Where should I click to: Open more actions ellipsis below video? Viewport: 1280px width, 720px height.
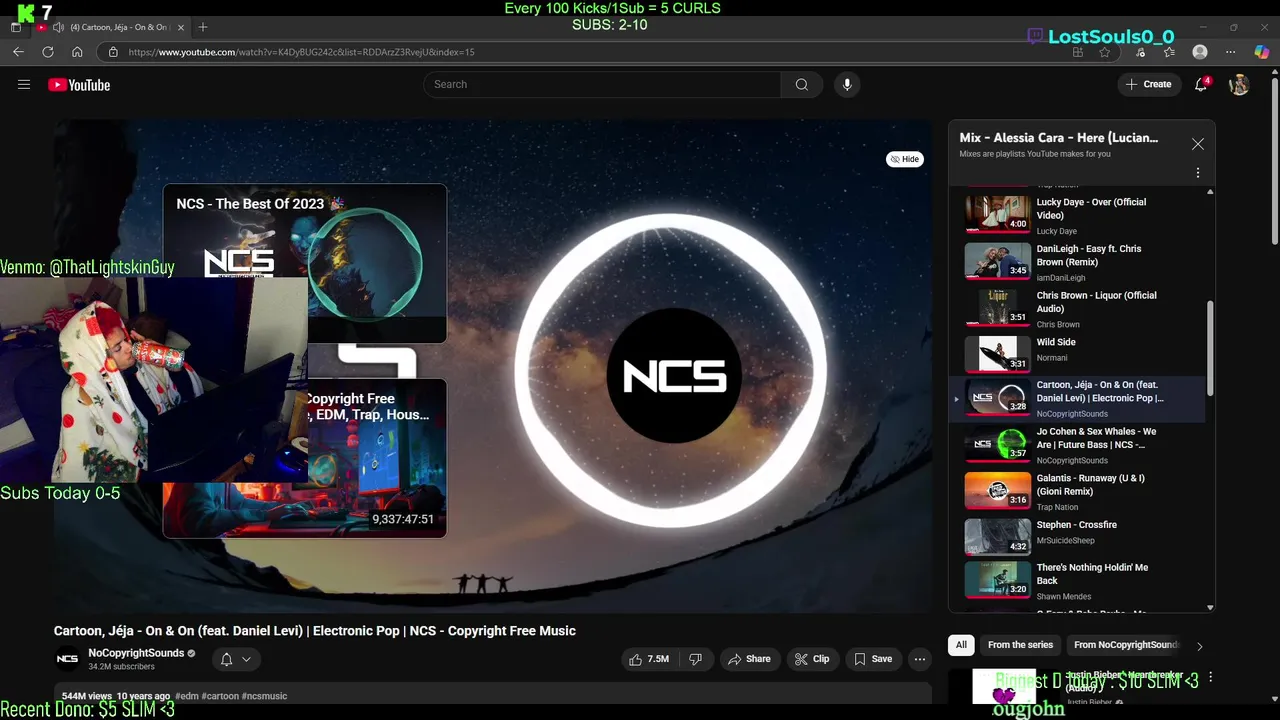tap(920, 659)
